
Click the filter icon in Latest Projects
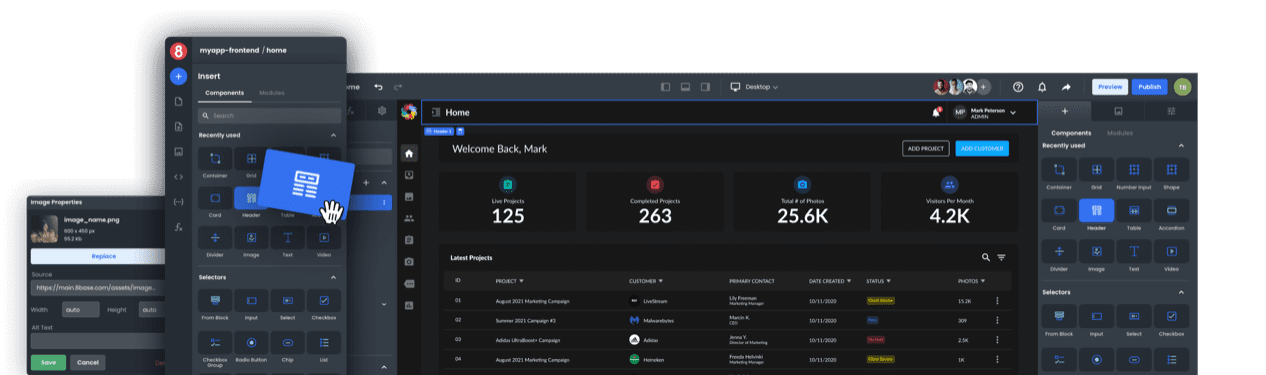[1001, 257]
